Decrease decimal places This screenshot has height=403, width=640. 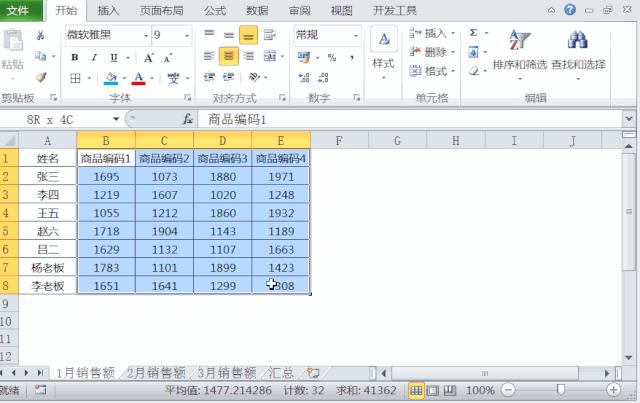(x=323, y=78)
